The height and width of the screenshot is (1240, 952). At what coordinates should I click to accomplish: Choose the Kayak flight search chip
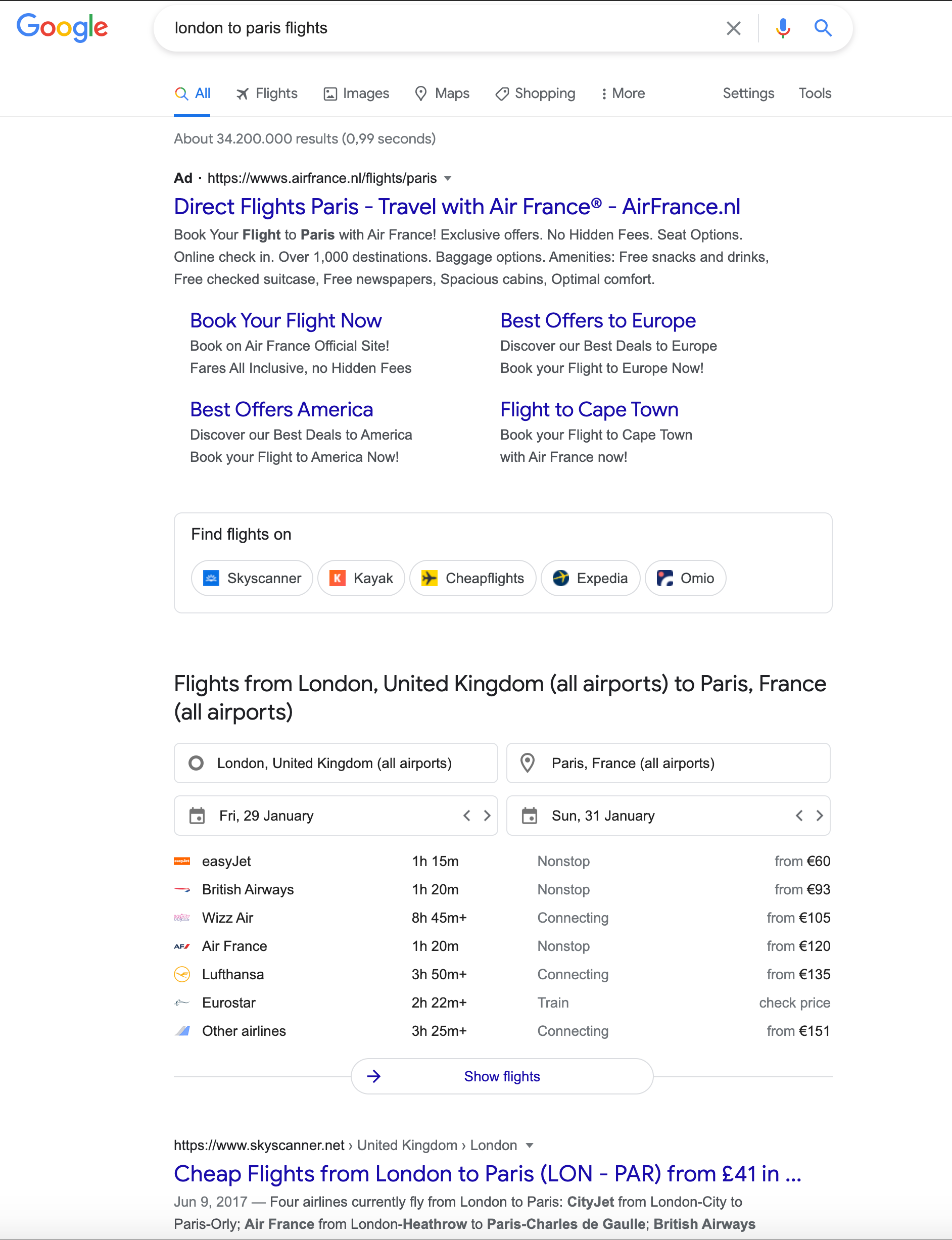(361, 578)
